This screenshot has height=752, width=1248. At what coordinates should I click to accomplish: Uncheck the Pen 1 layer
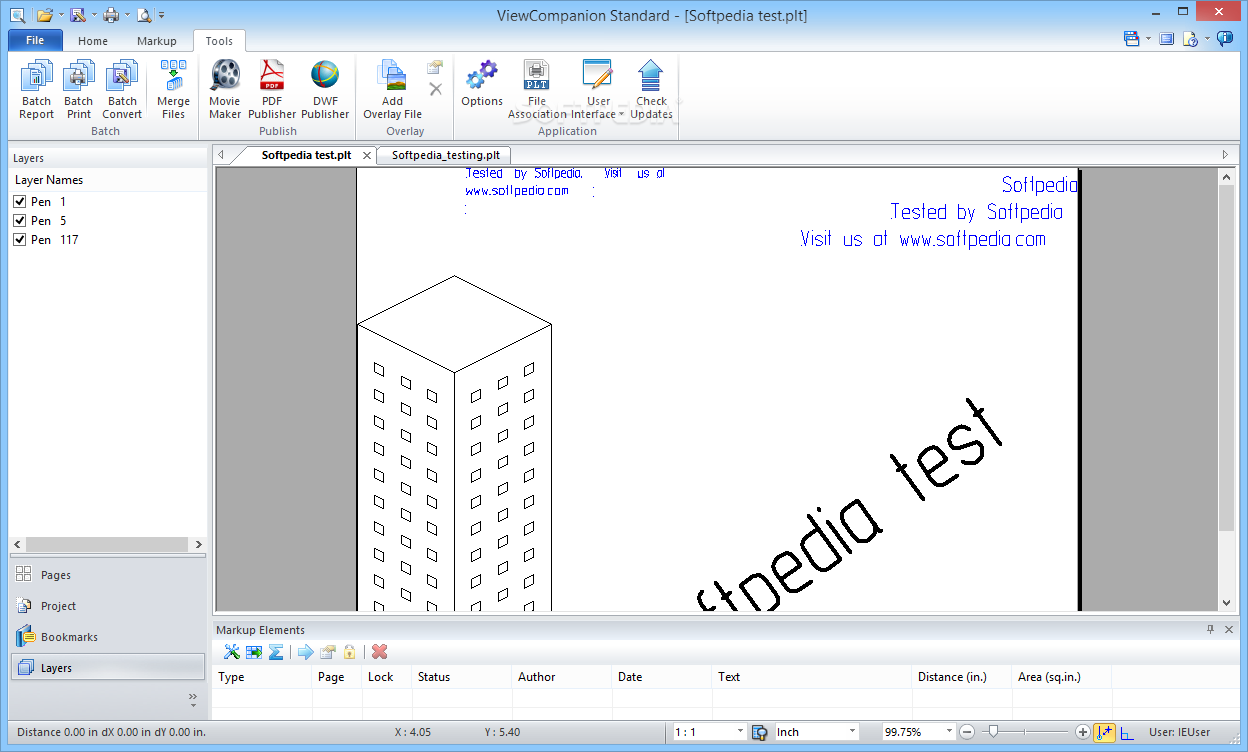click(x=19, y=202)
